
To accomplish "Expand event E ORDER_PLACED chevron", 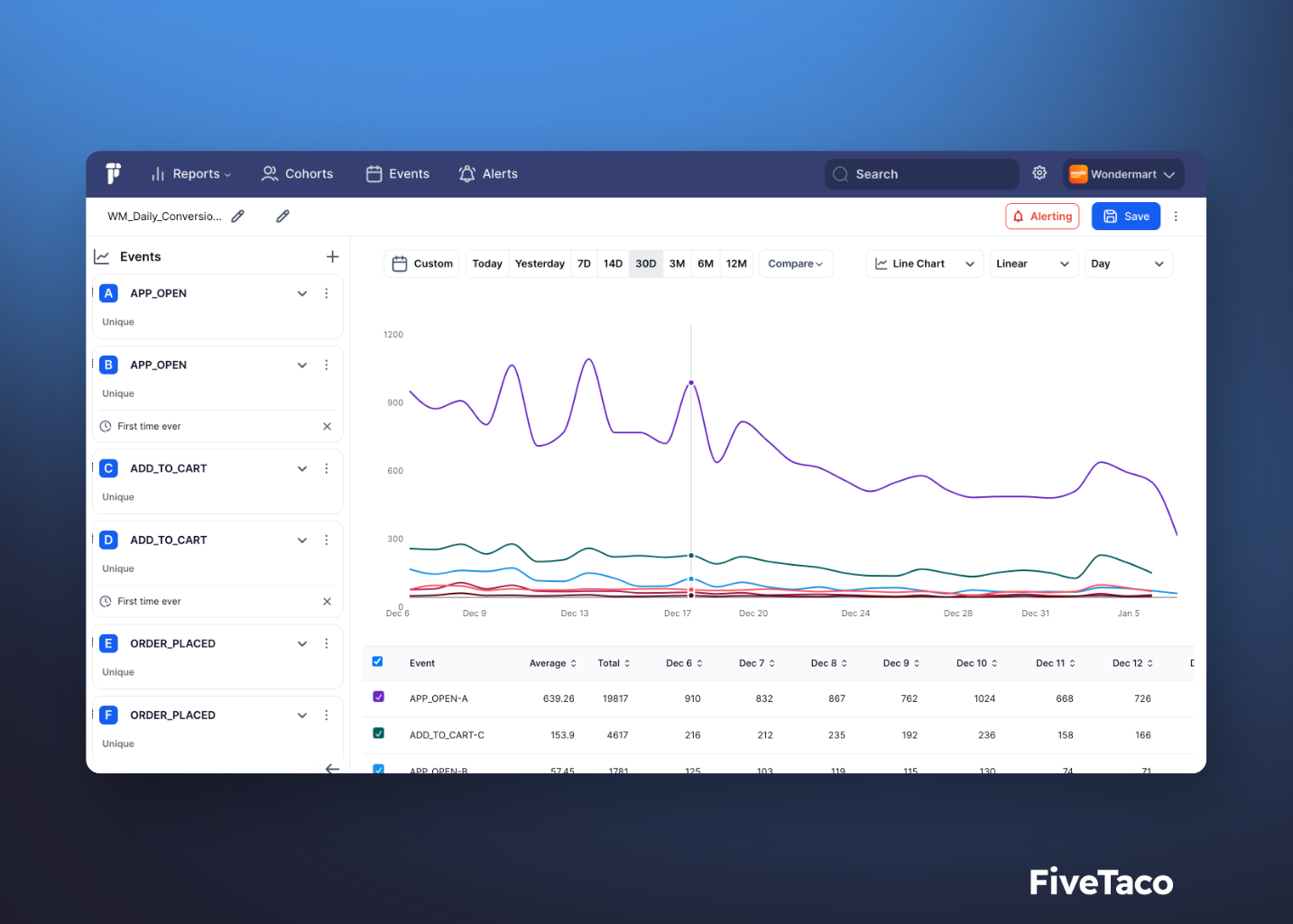I will pyautogui.click(x=302, y=643).
